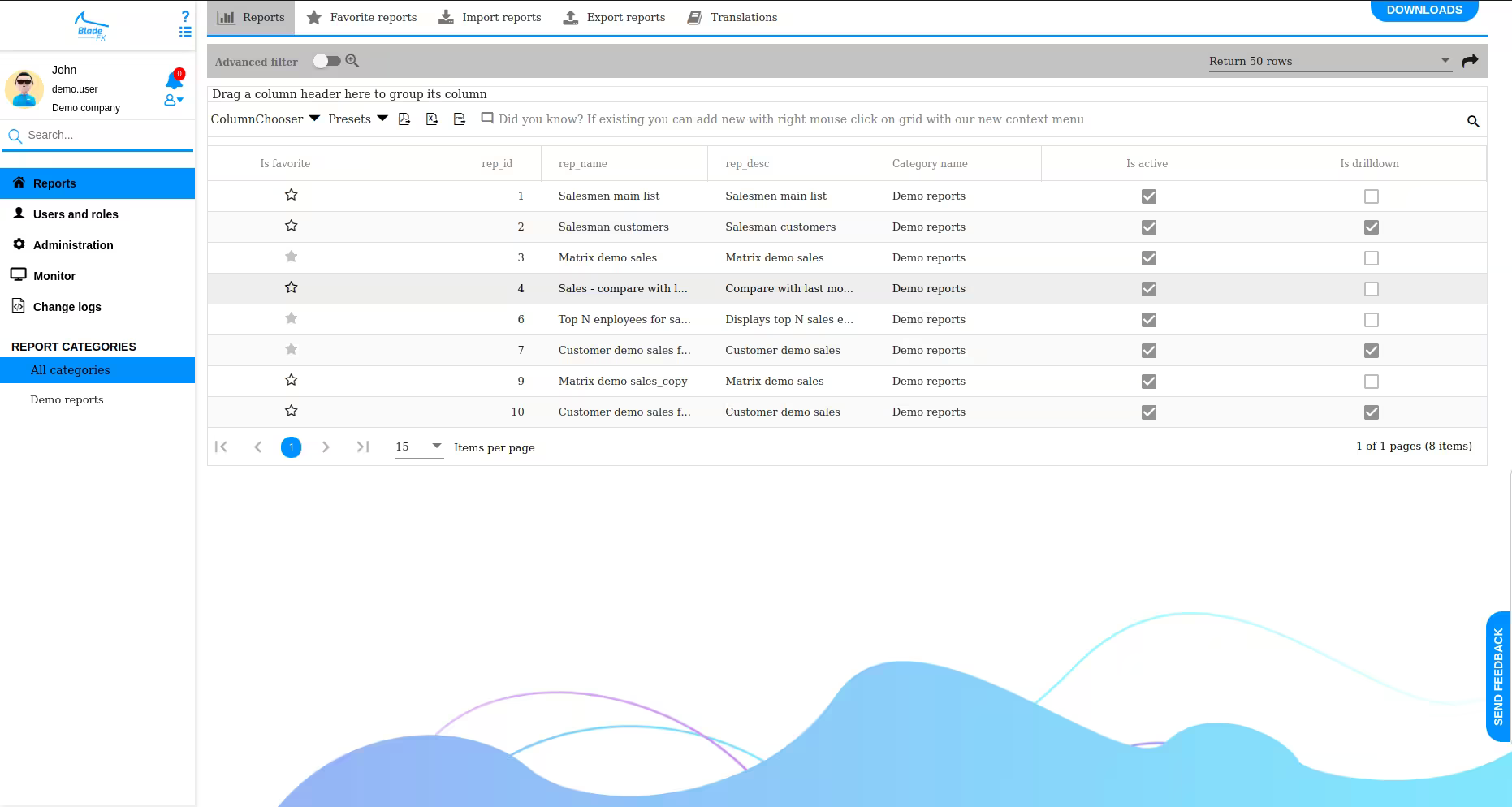This screenshot has height=807, width=1512.
Task: Click the help question mark icon
Action: point(185,16)
